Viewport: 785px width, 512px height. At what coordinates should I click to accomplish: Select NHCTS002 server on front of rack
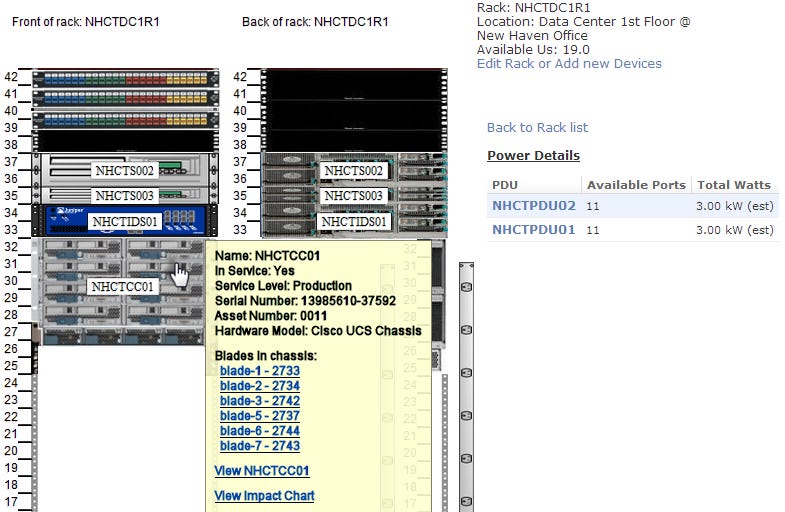(125, 171)
